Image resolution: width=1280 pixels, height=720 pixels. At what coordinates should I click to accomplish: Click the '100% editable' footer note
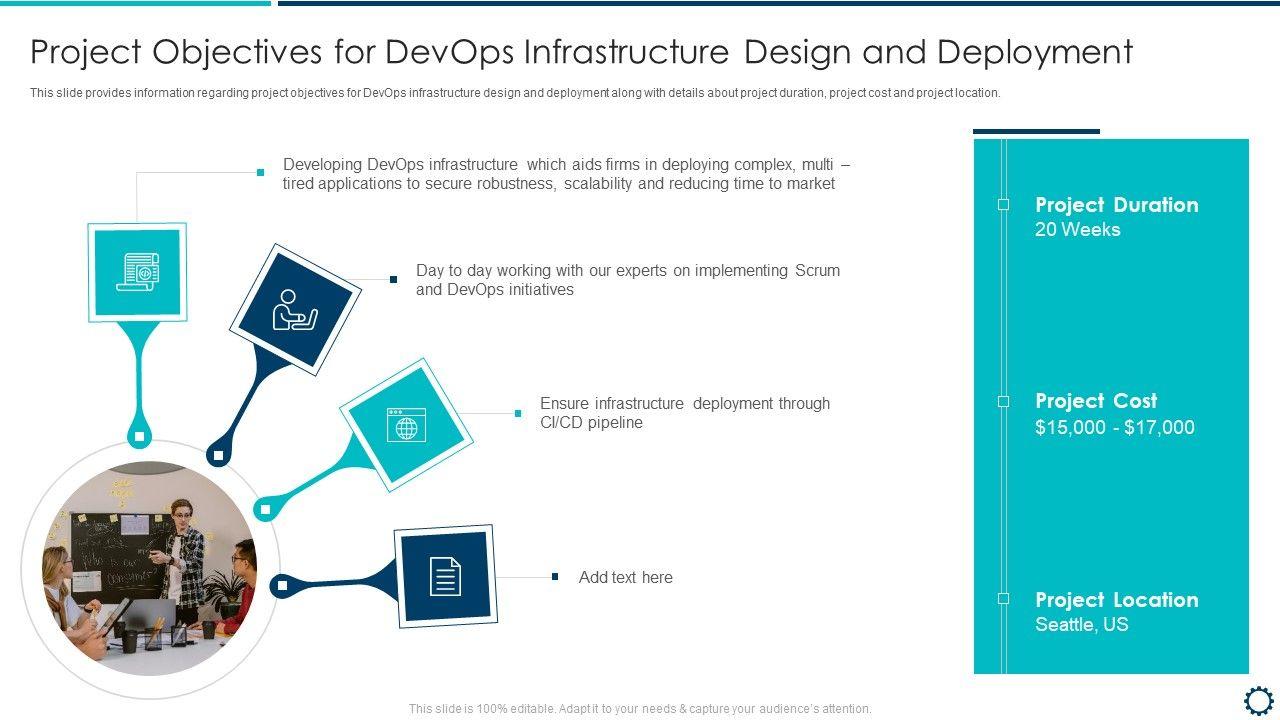coord(640,709)
